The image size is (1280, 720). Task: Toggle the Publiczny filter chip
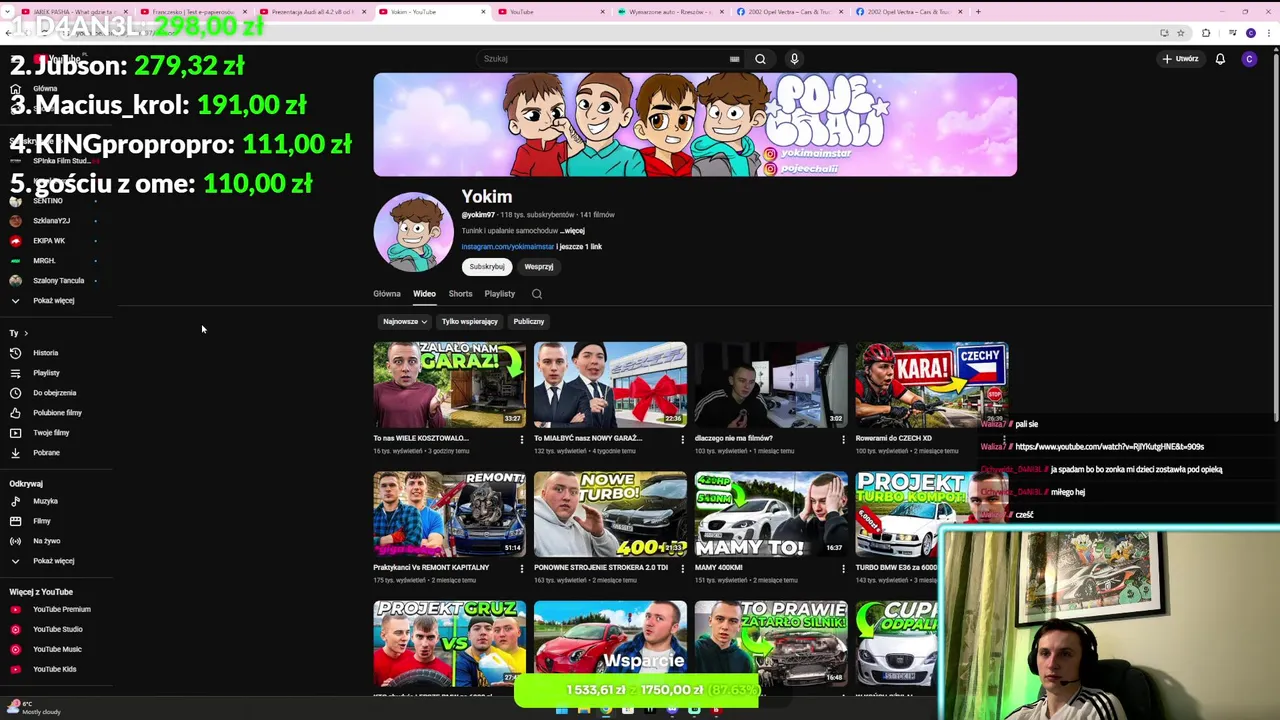pyautogui.click(x=529, y=322)
